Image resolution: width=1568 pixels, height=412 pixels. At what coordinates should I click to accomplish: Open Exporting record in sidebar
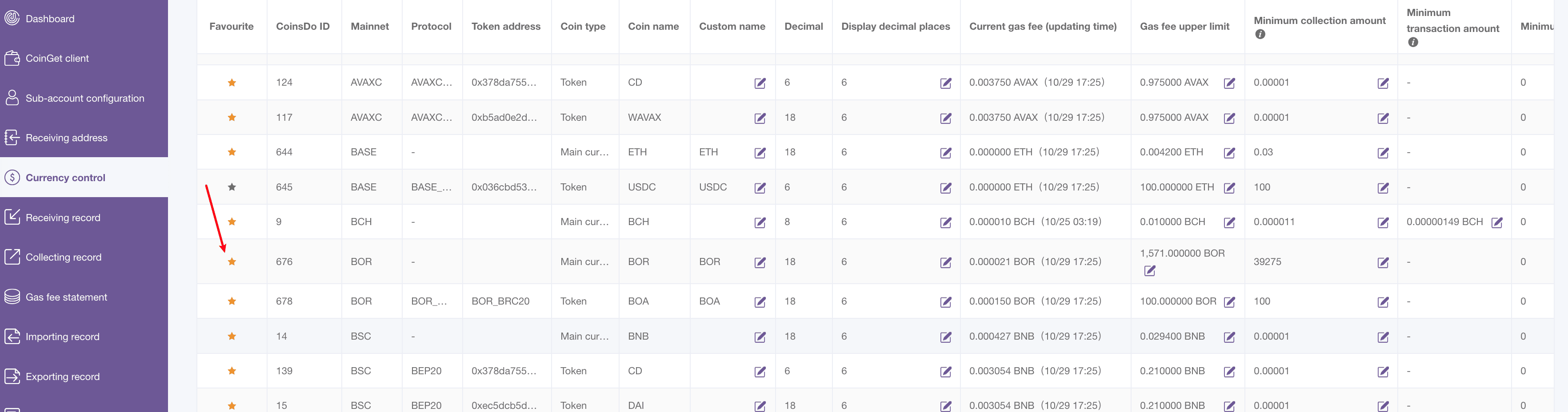point(62,377)
